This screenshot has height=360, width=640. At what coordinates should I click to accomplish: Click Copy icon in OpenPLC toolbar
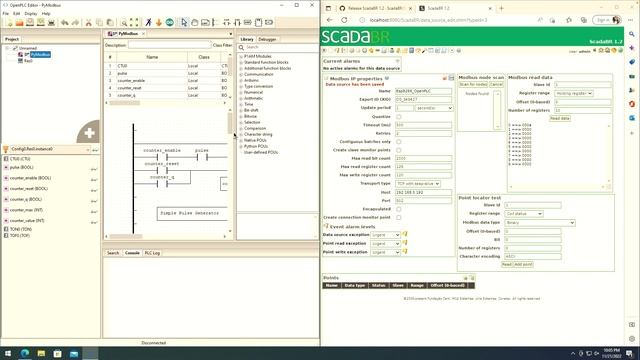coord(99,23)
